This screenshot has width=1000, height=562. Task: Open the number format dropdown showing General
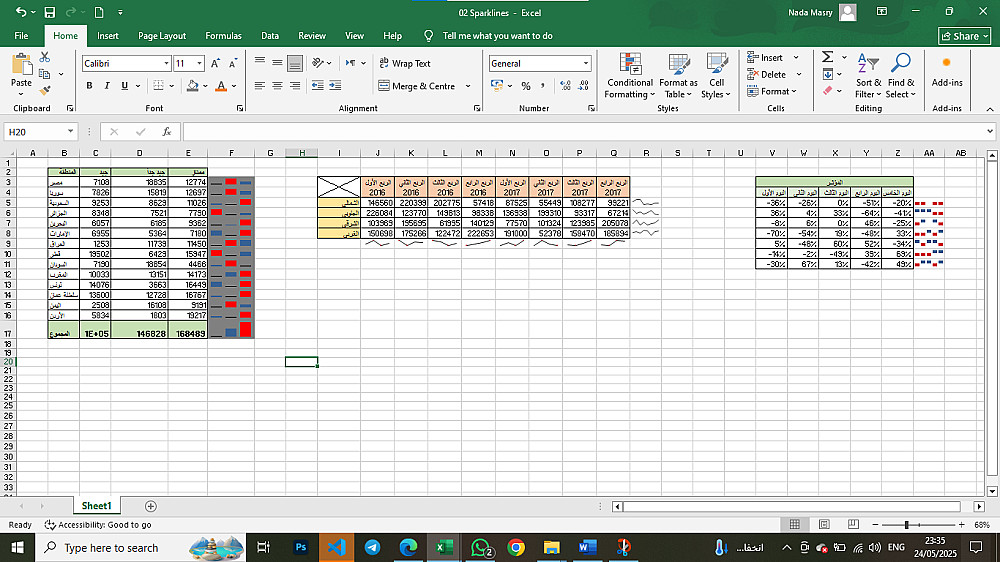coord(585,63)
